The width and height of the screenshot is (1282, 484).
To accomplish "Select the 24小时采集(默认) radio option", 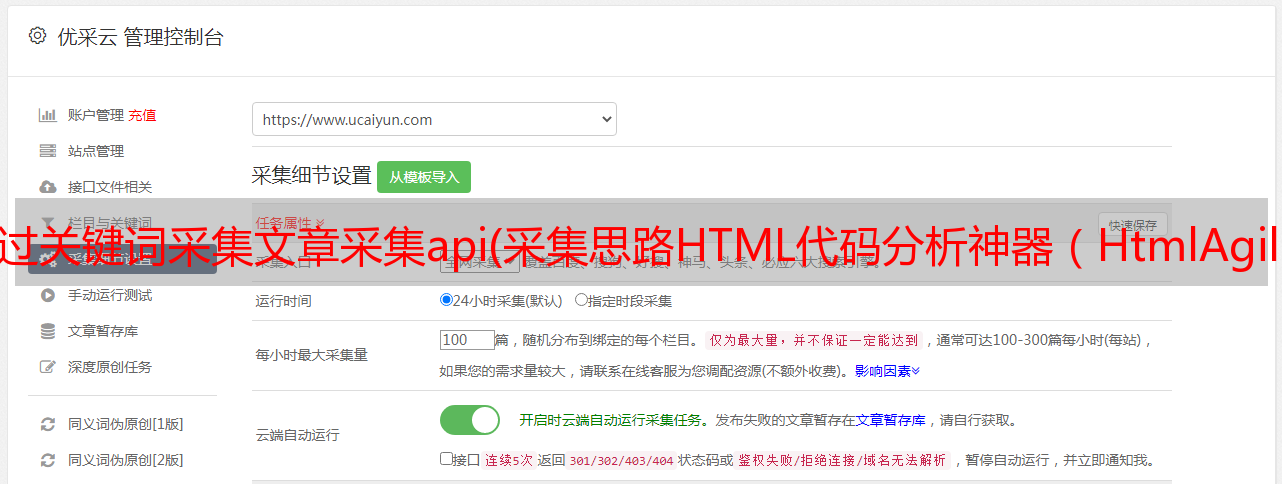I will 446,299.
